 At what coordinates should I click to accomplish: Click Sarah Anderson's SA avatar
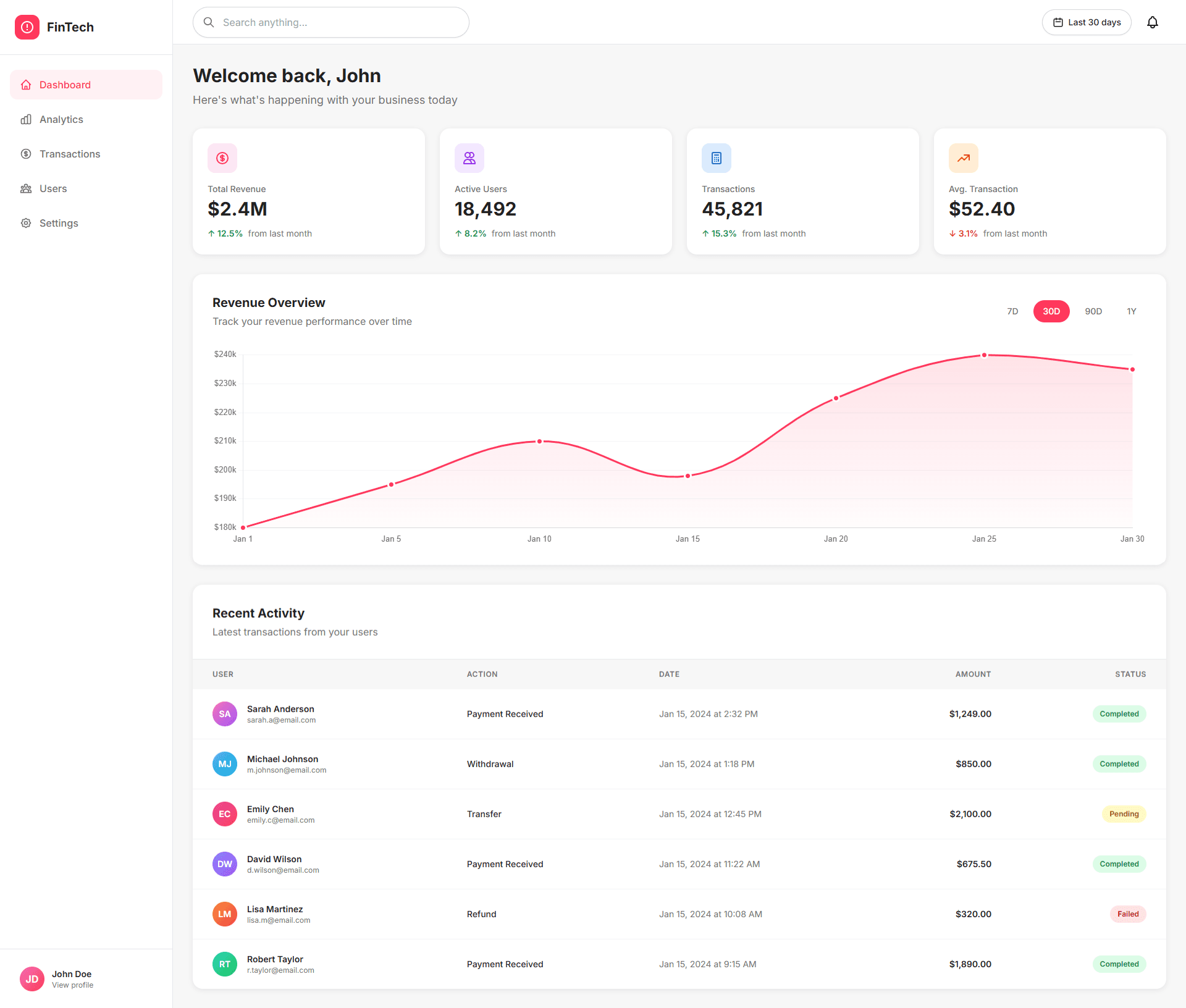[x=225, y=714]
